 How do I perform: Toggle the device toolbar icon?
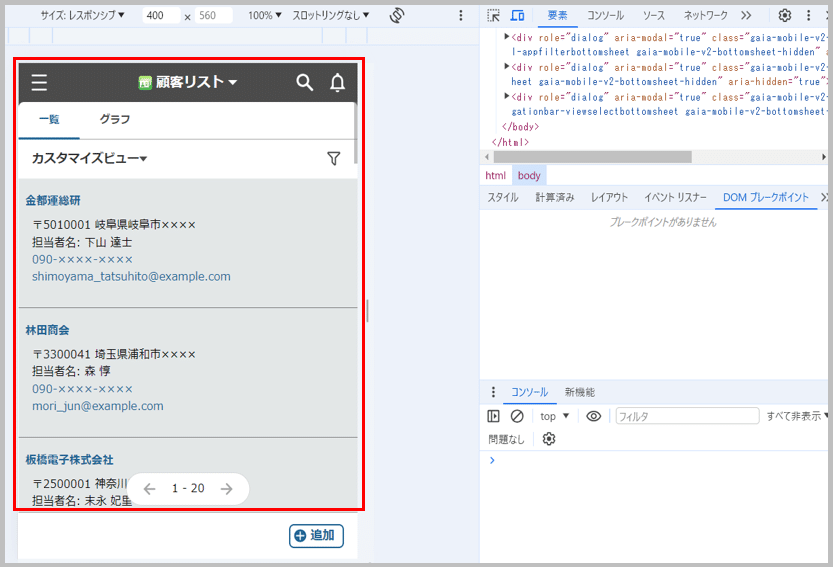coord(517,15)
